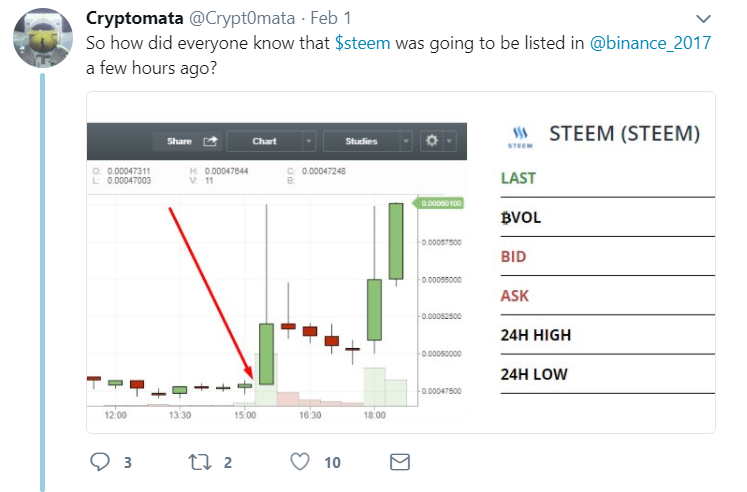This screenshot has height=492, width=747.
Task: Select the Studies toolbar button
Action: point(361,141)
